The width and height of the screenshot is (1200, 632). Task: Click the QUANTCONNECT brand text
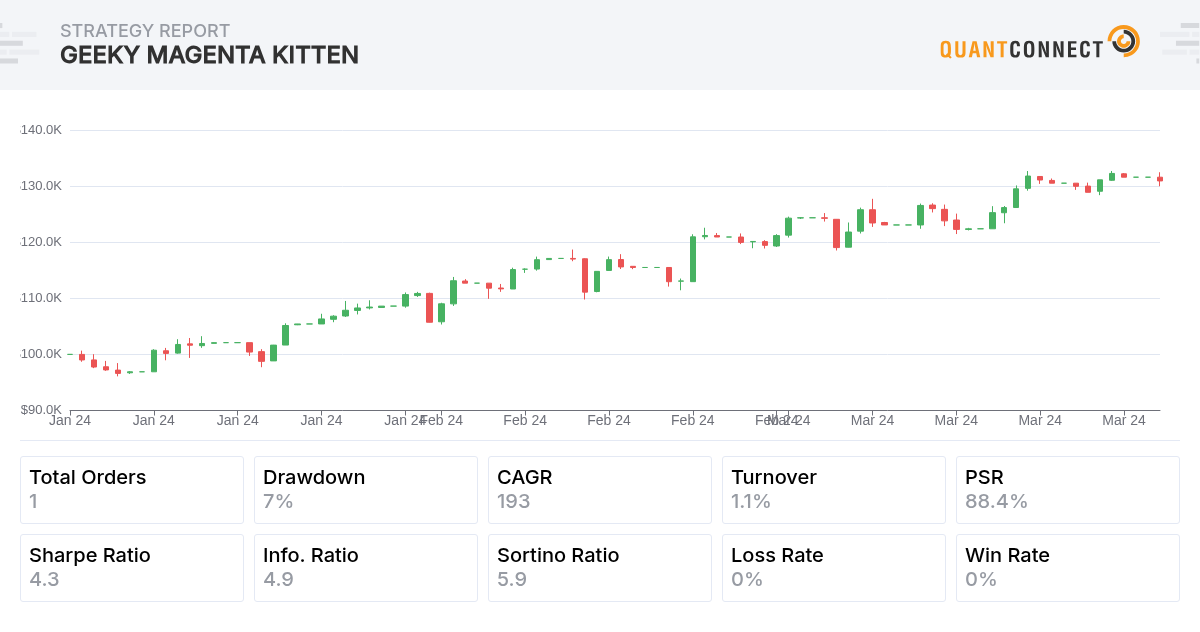(1021, 48)
